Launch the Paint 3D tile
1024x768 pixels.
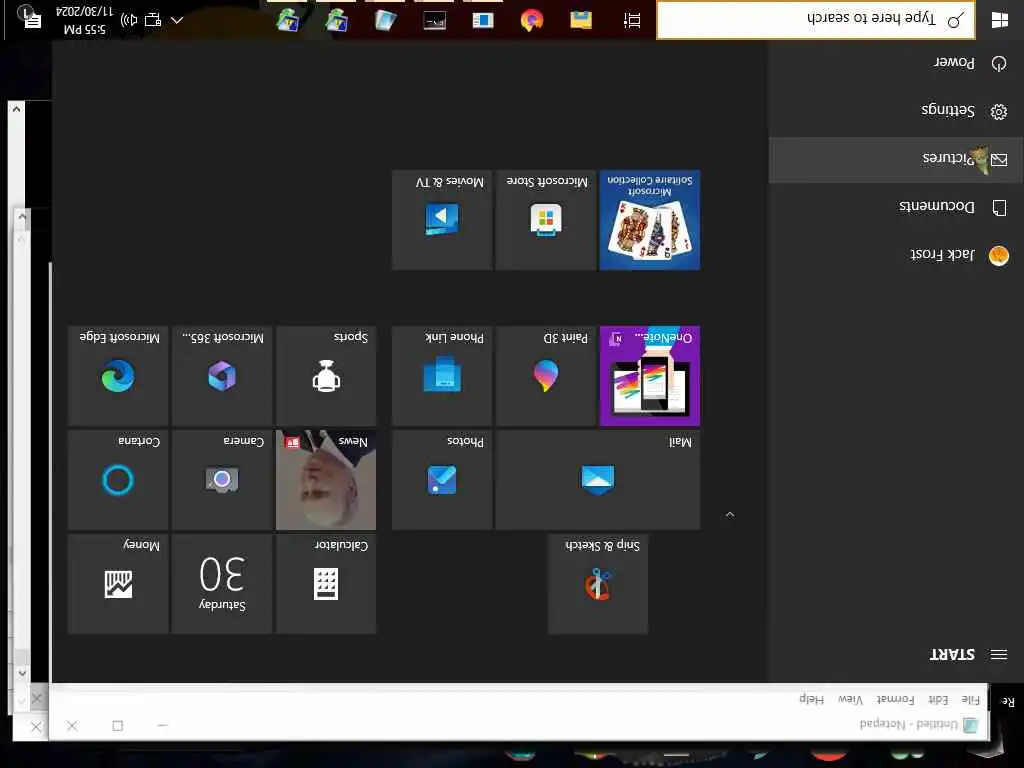coord(546,376)
